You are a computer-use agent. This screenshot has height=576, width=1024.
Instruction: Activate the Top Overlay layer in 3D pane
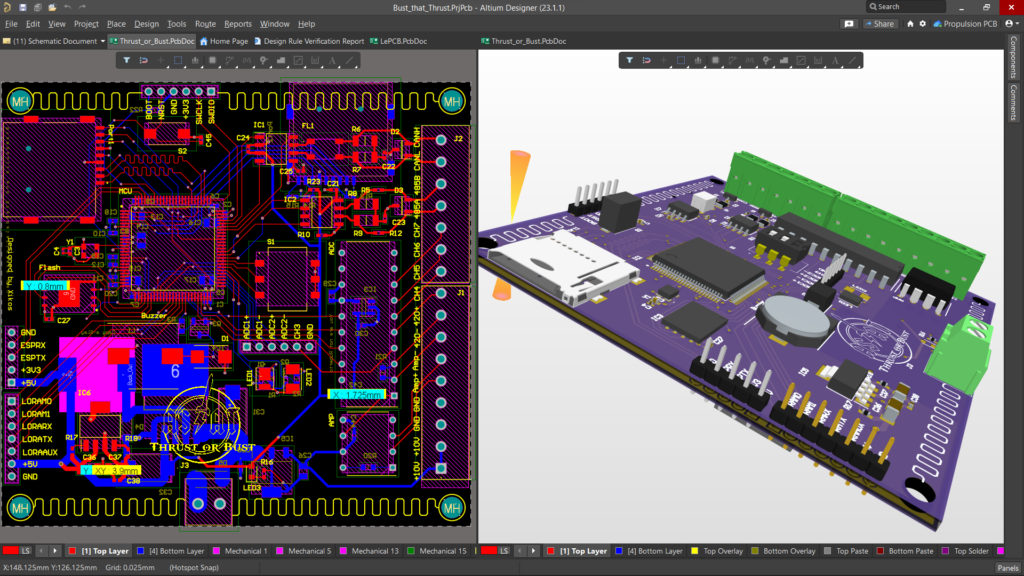point(721,551)
